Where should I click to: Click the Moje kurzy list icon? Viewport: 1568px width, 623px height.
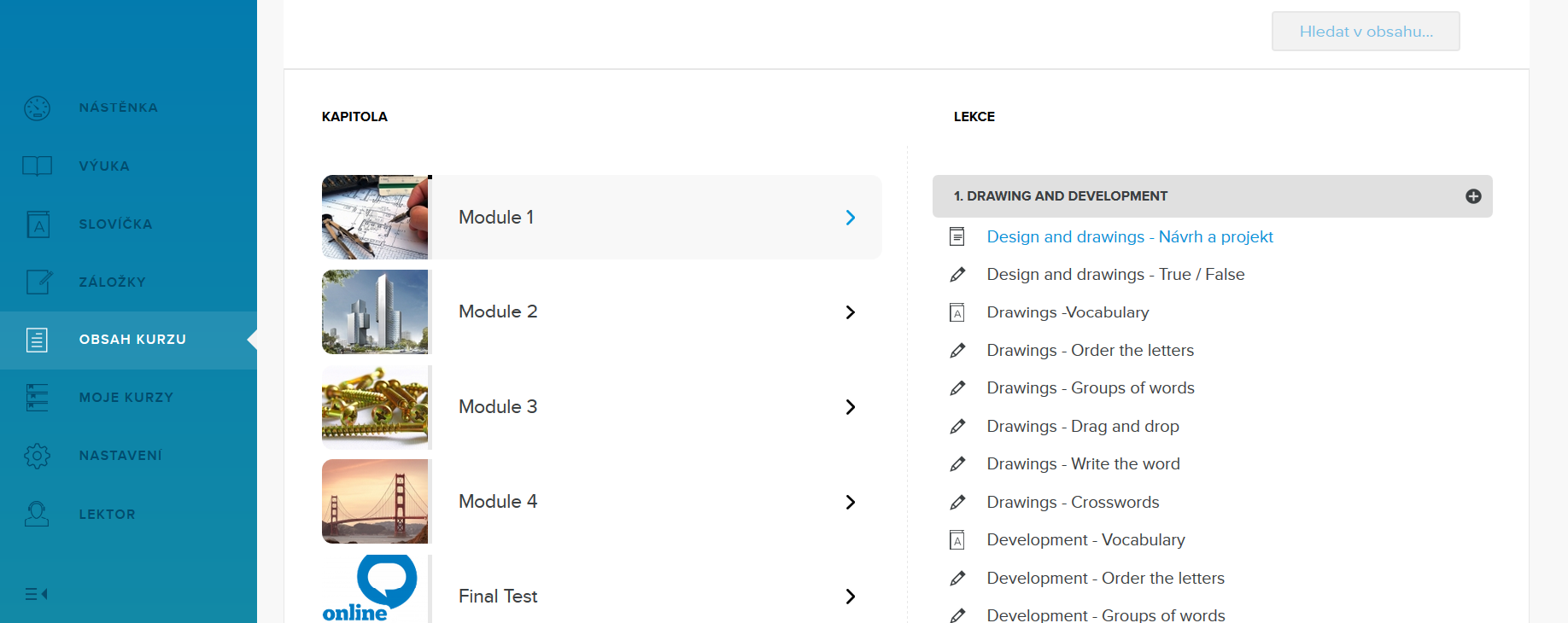point(38,398)
